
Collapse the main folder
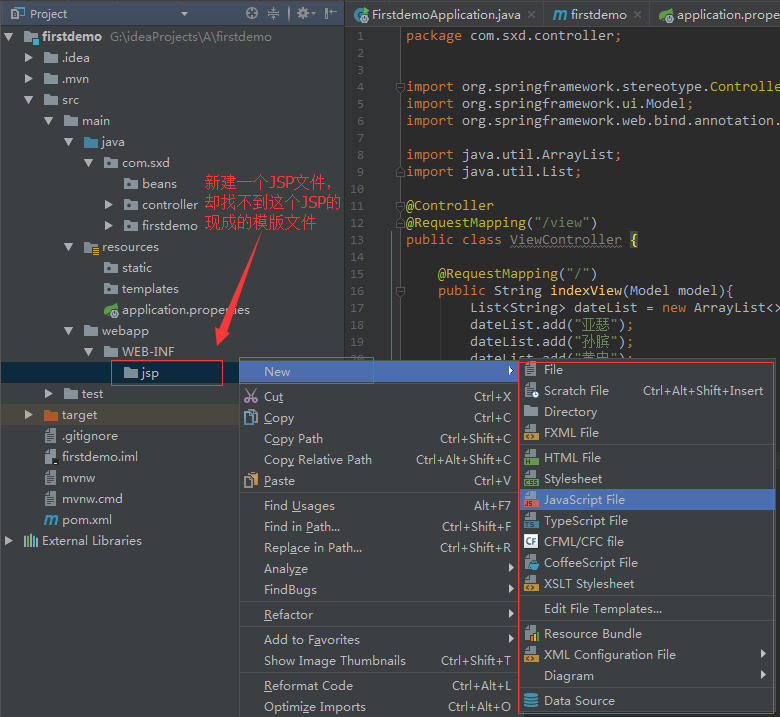click(49, 121)
